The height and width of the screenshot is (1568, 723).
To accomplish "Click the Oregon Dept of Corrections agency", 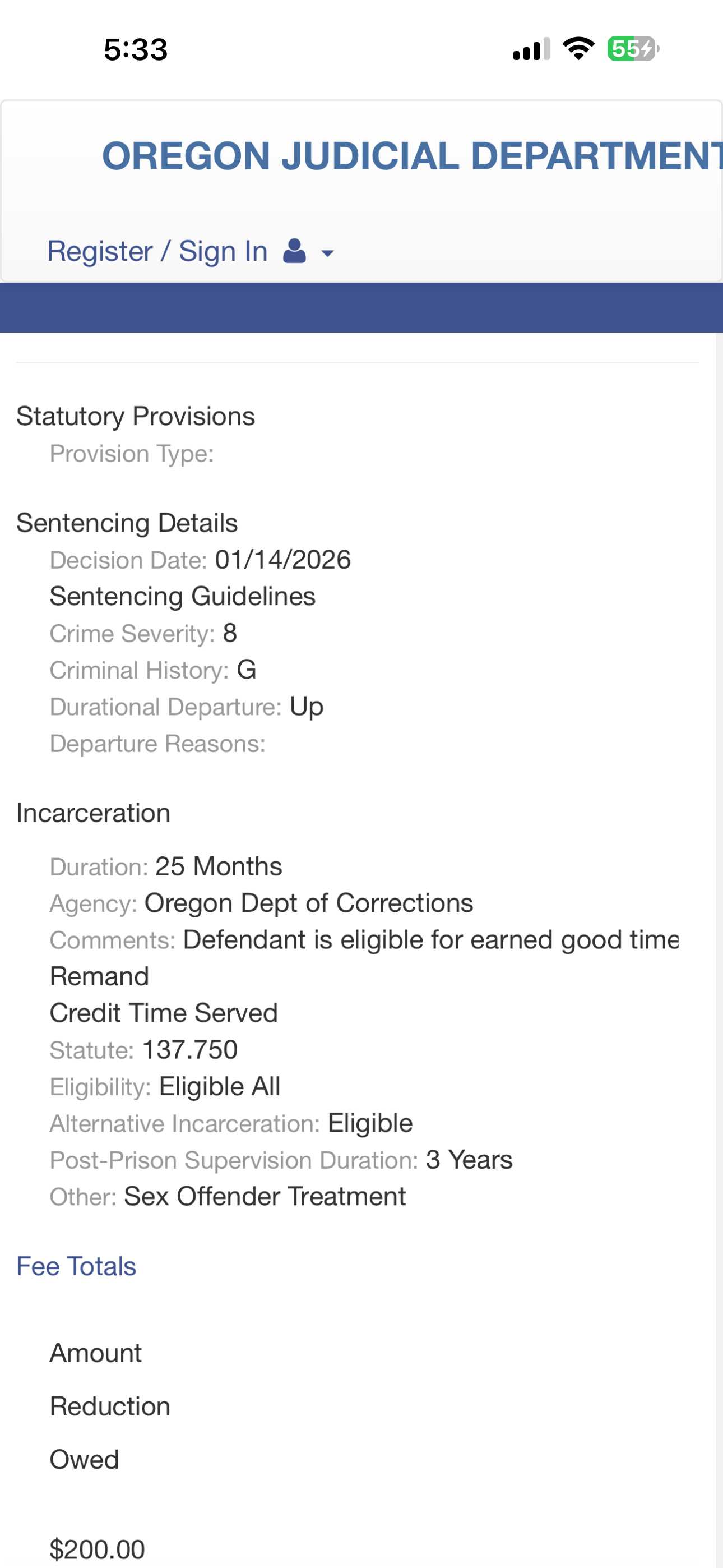I will (x=309, y=903).
